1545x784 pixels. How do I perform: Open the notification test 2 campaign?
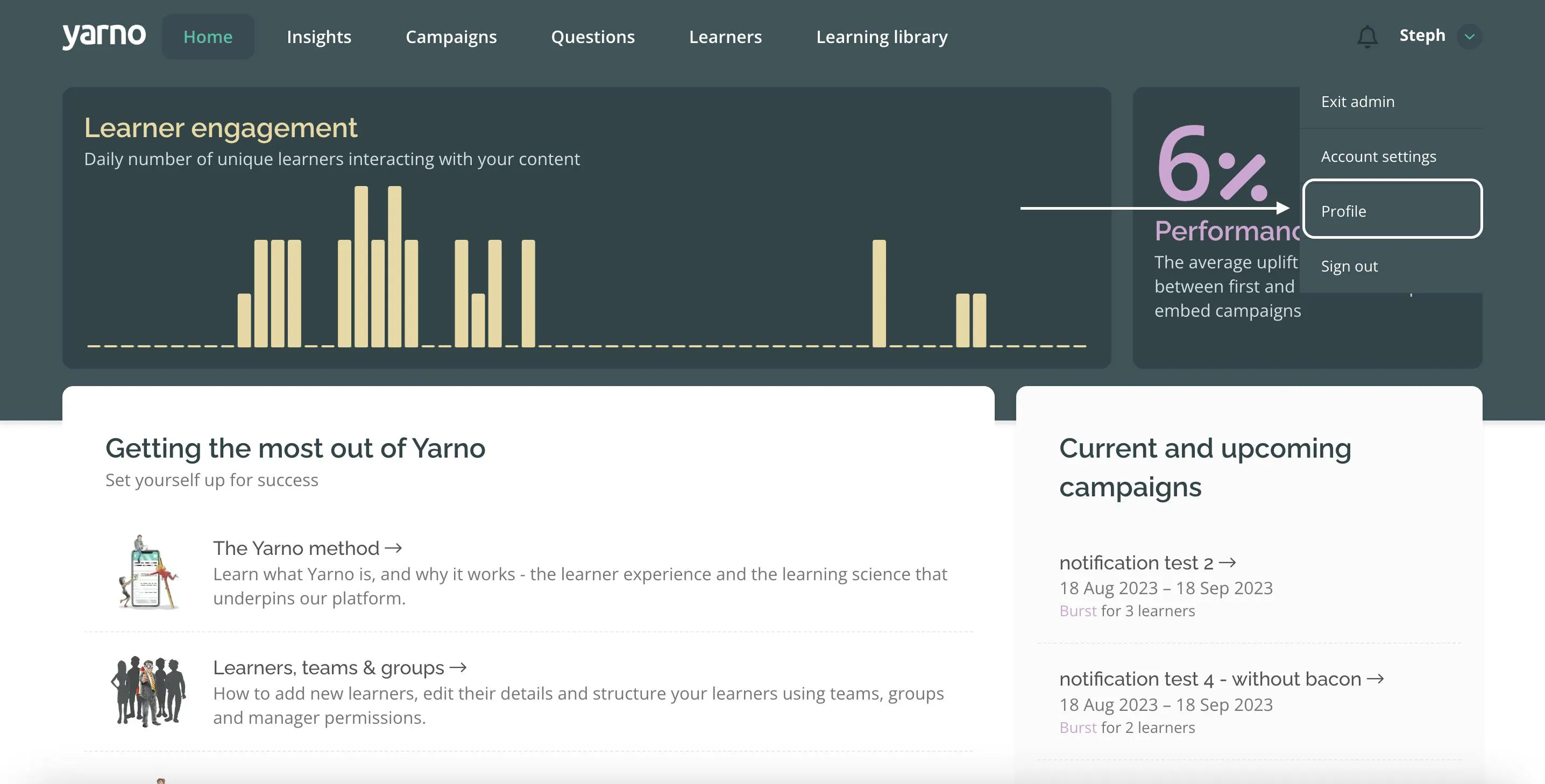click(x=1147, y=562)
